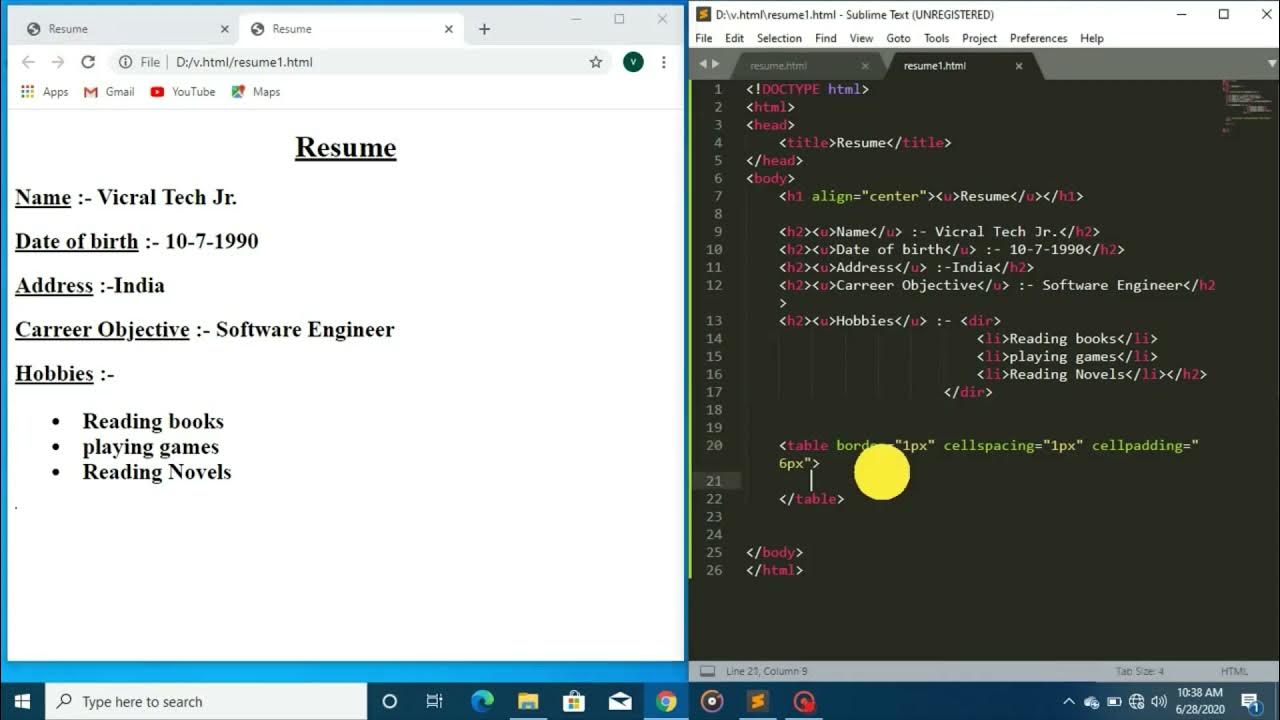Click previous tab arrow in Sublime

(703, 64)
